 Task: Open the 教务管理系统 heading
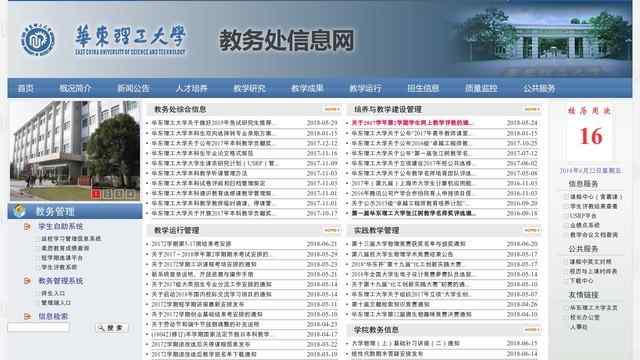(x=60, y=281)
